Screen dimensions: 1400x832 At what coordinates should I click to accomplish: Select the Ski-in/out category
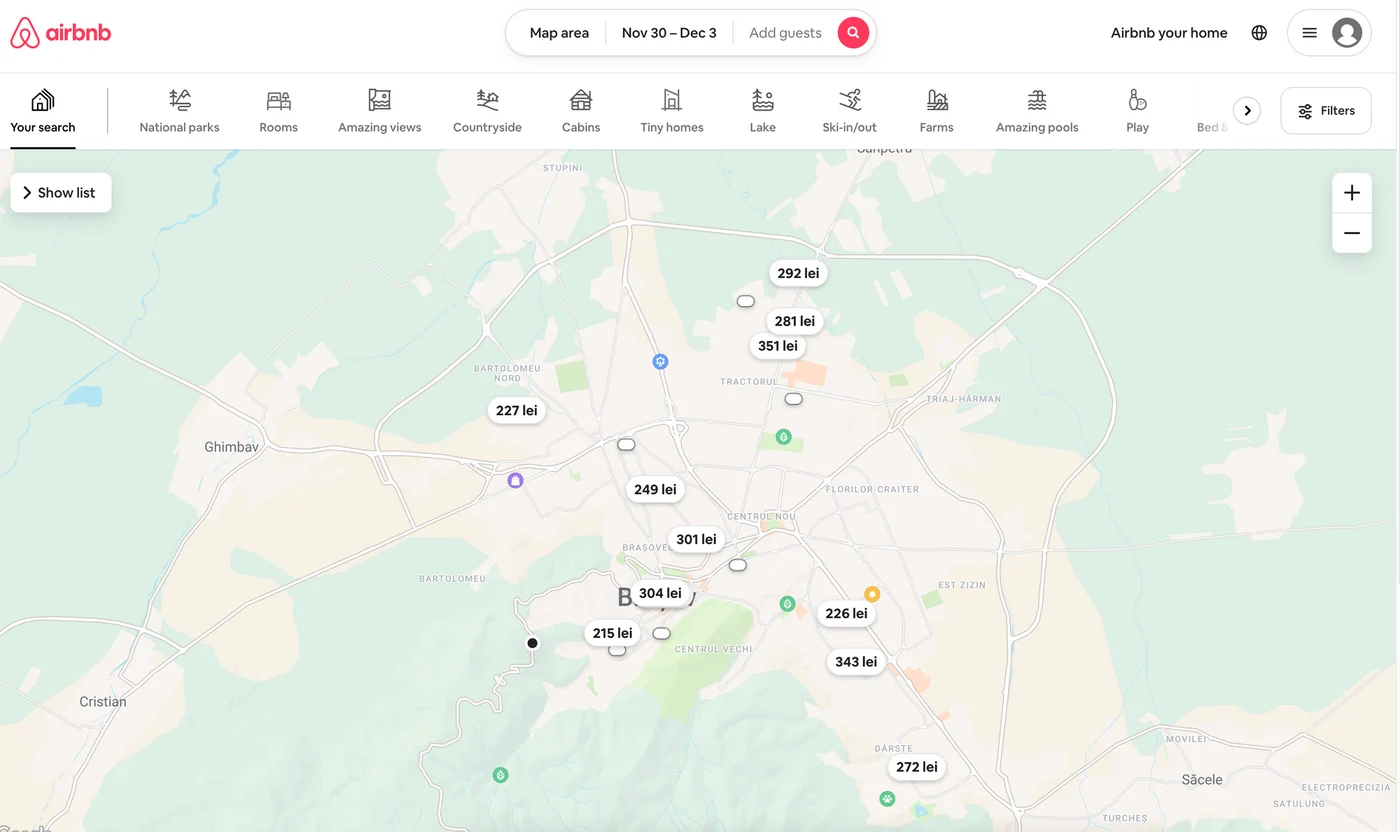pos(850,111)
